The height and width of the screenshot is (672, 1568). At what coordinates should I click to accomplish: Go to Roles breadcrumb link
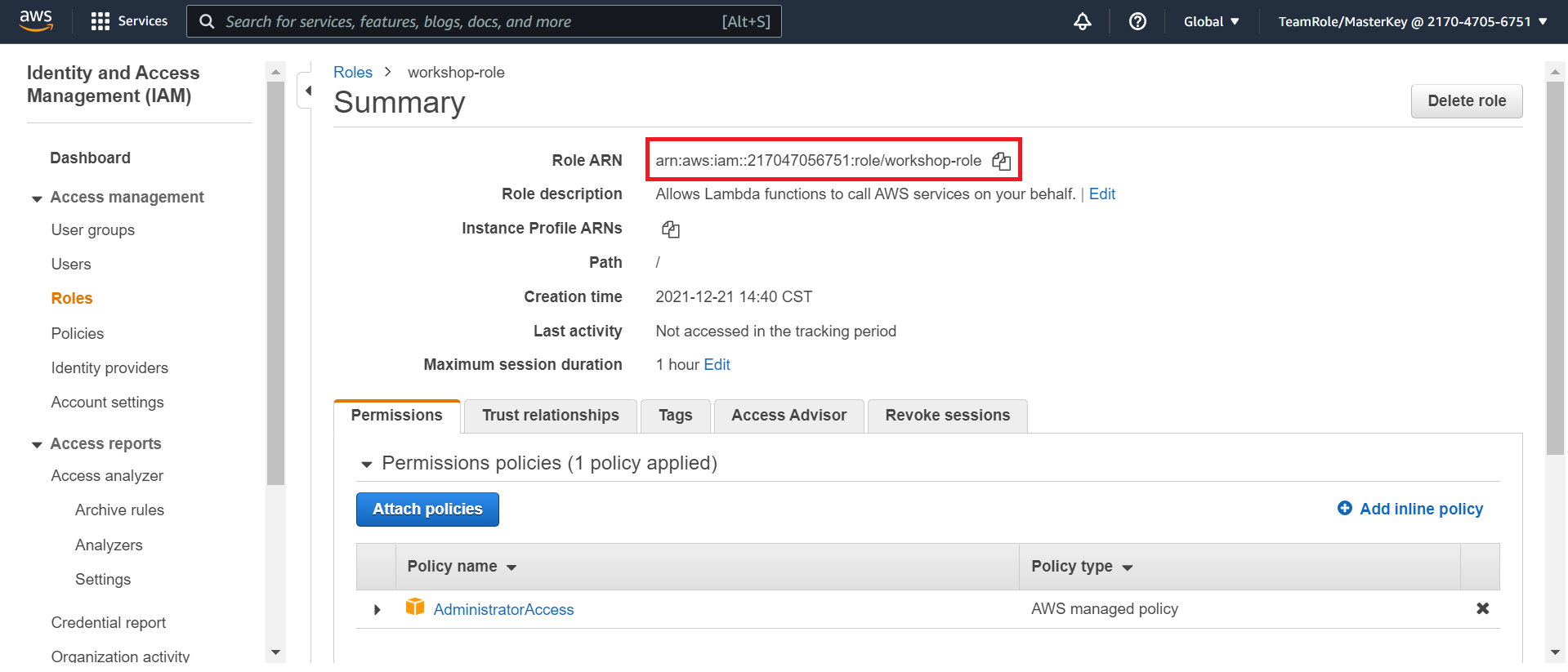point(353,73)
